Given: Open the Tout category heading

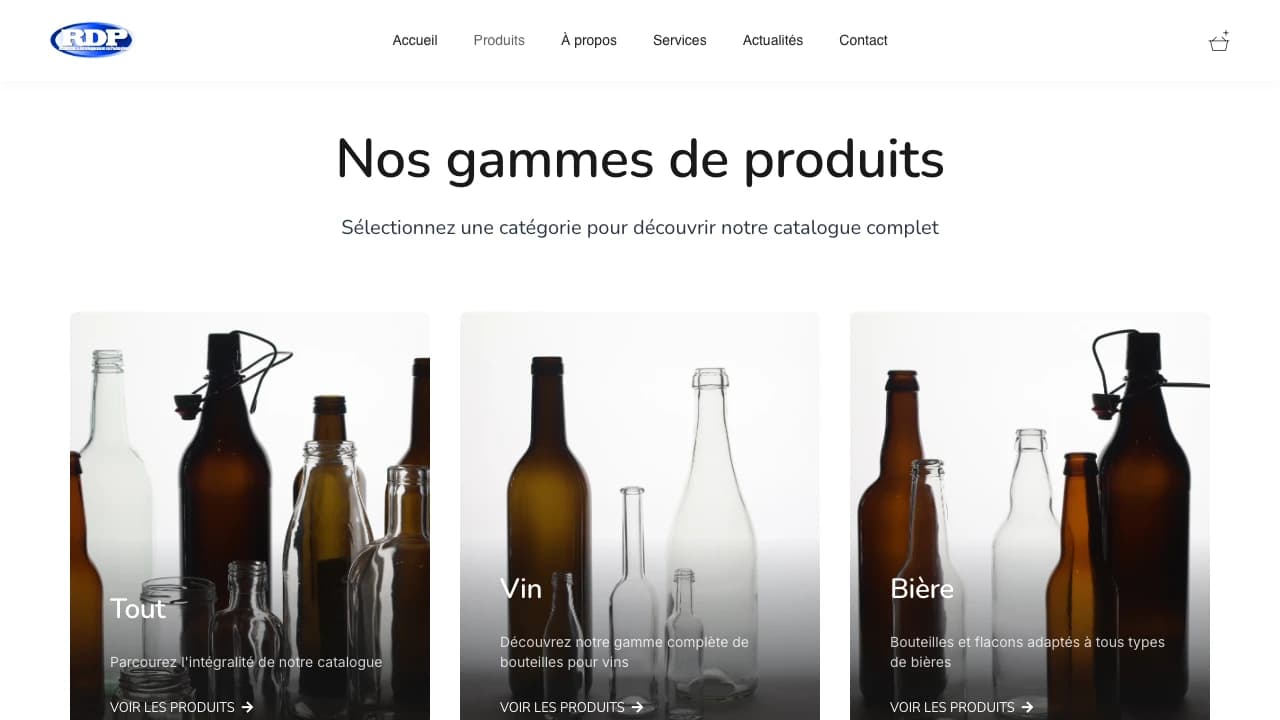Looking at the screenshot, I should tap(138, 608).
